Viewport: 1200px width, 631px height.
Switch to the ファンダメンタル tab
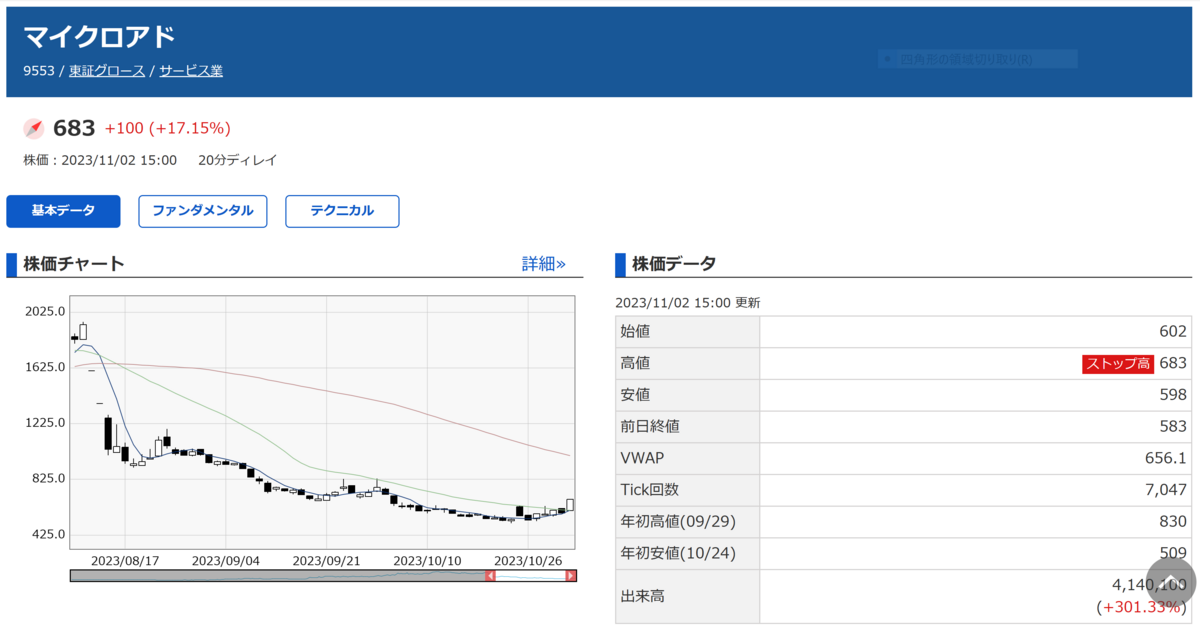[x=203, y=211]
